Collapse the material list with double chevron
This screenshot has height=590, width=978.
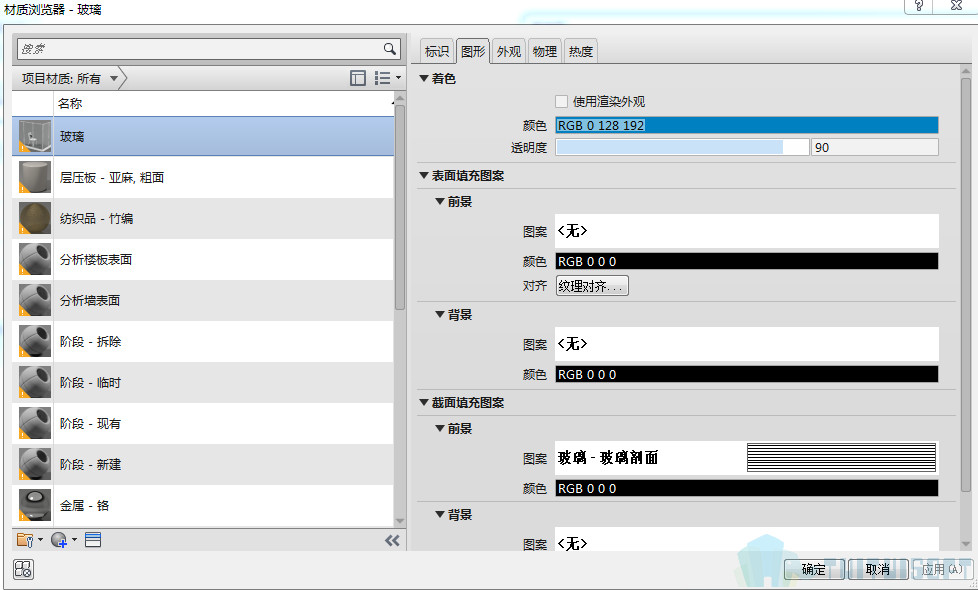point(392,540)
